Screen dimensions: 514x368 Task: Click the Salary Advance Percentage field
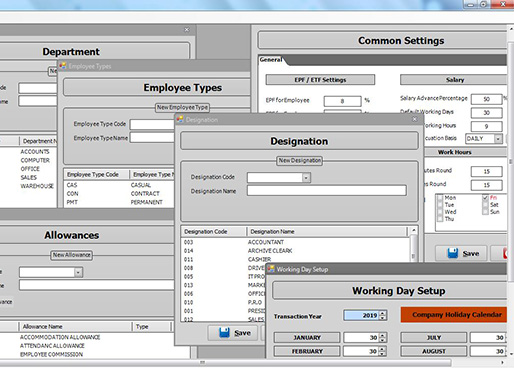(x=486, y=99)
